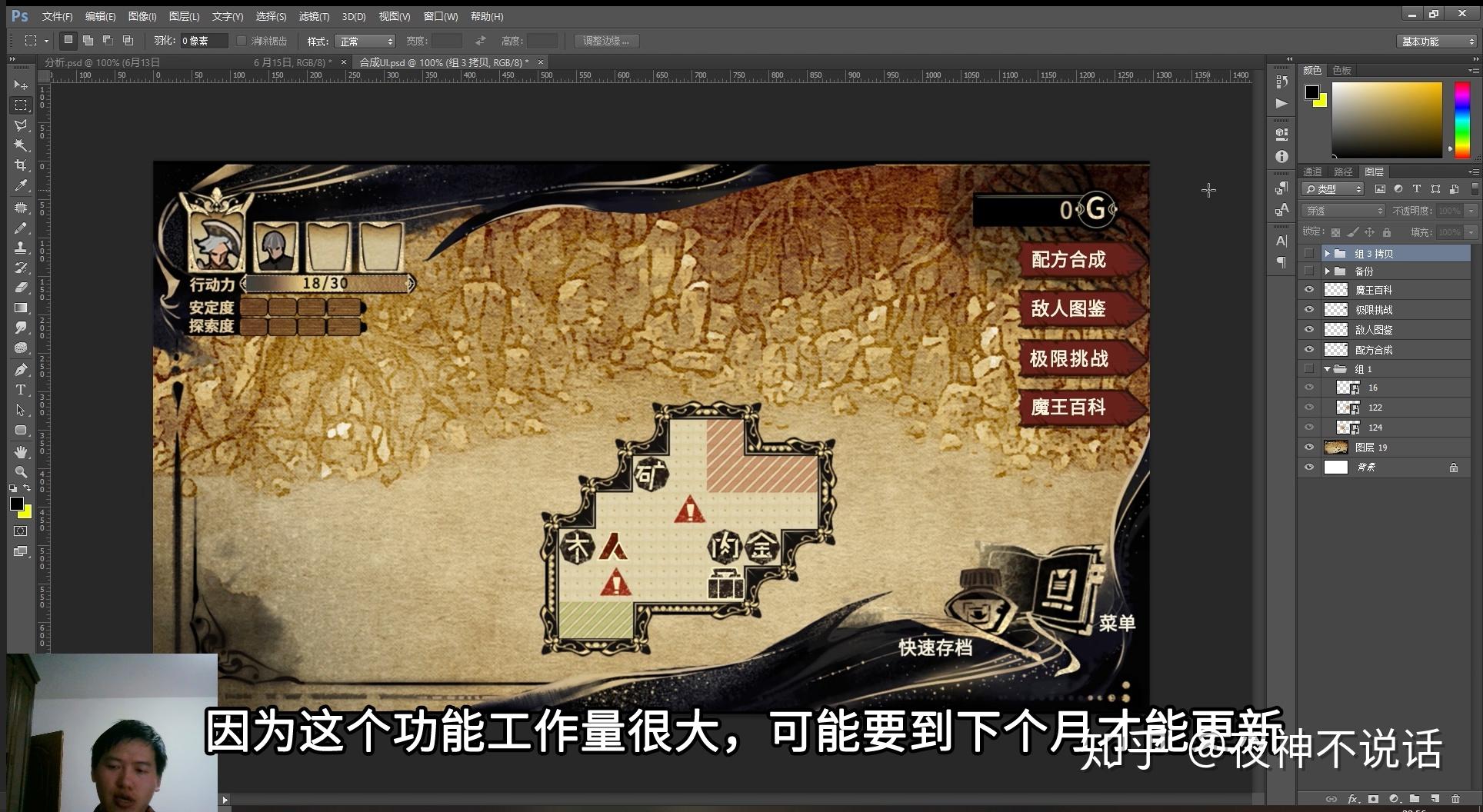
Task: Open the blend mode 穿透 dropdown
Action: click(1343, 211)
